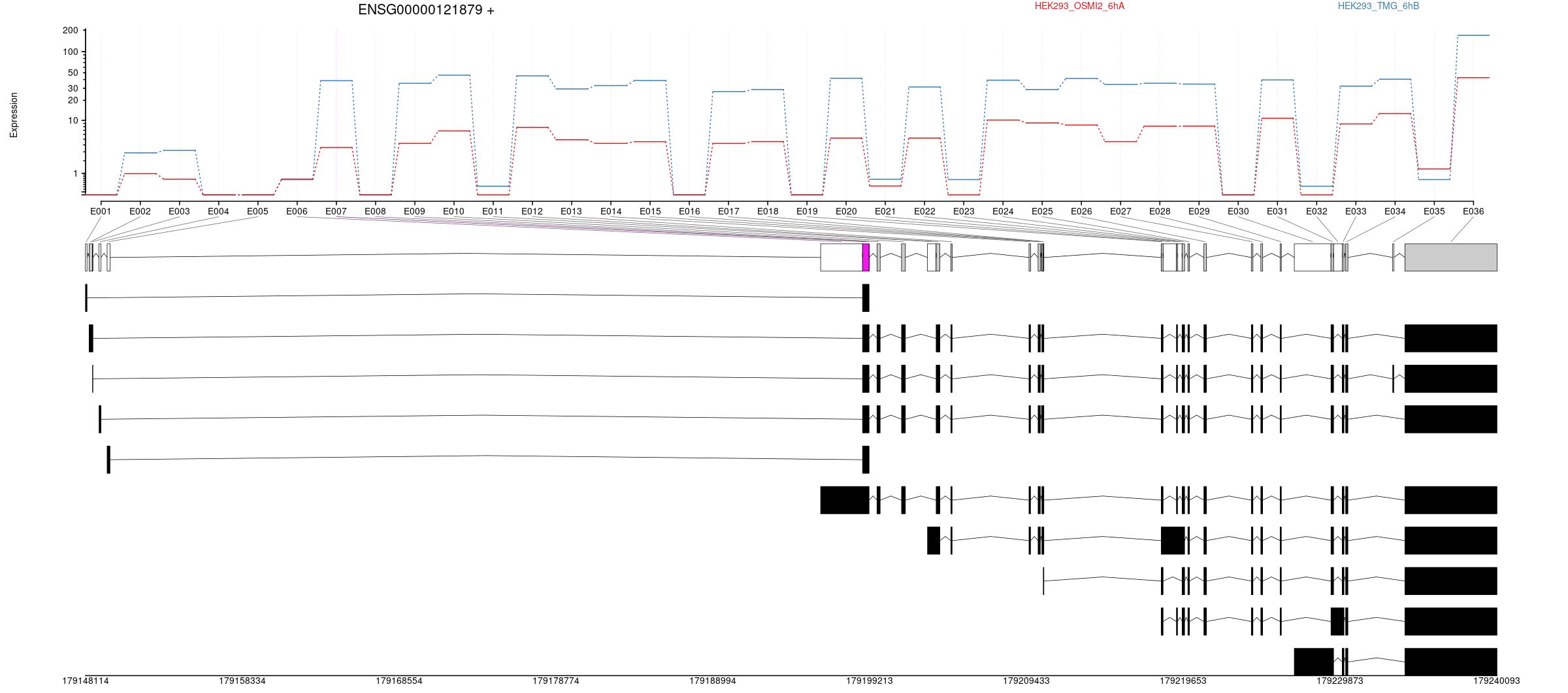Image resolution: width=1568 pixels, height=693 pixels.
Task: Click exon label E001
Action: 101,211
